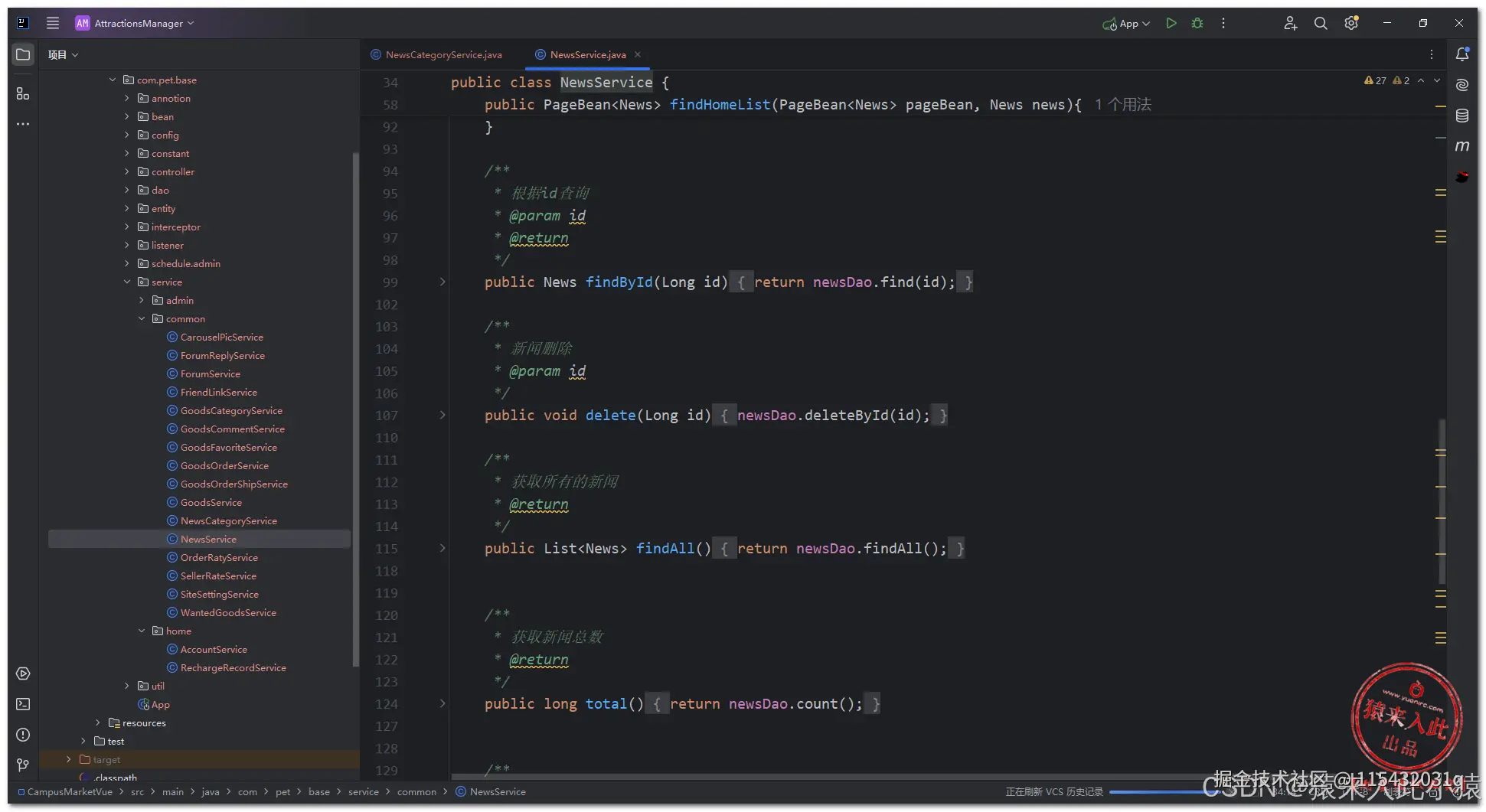Open the Problems tool window
1486x812 pixels.
pos(23,735)
